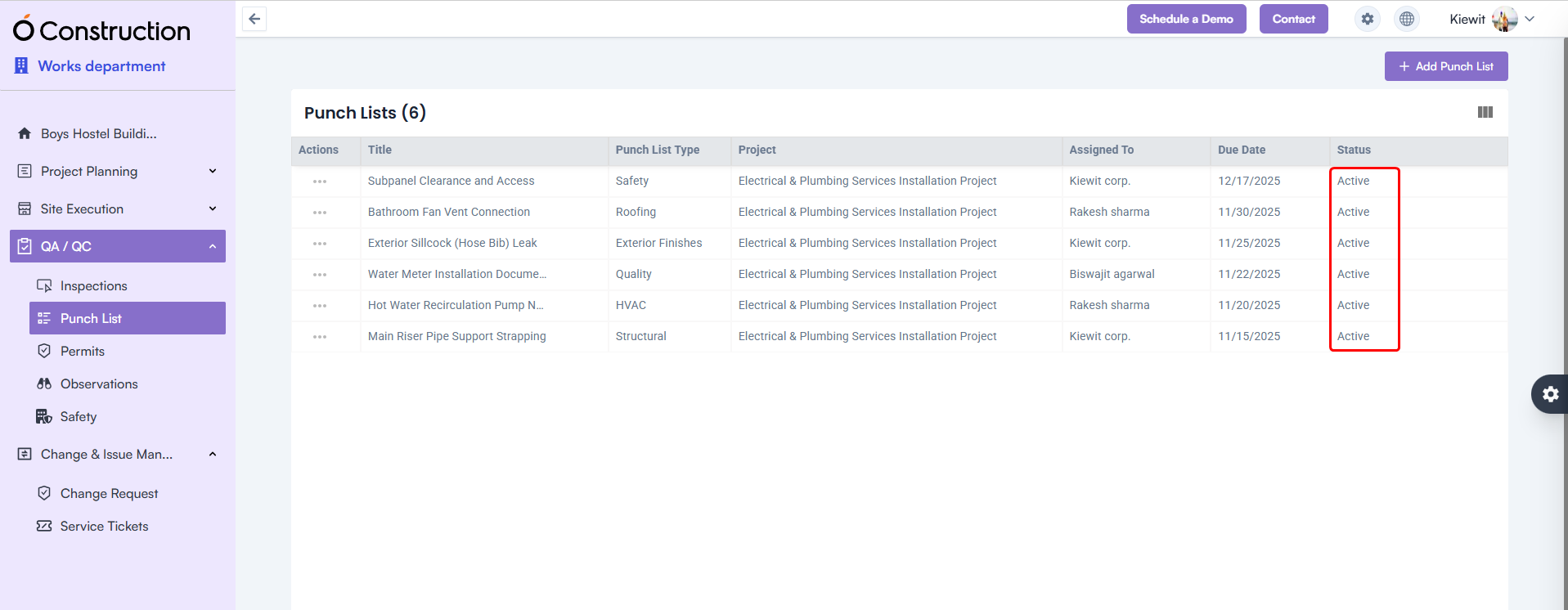Click the Safety truck icon
Screen dimensions: 1568x610
(44, 416)
